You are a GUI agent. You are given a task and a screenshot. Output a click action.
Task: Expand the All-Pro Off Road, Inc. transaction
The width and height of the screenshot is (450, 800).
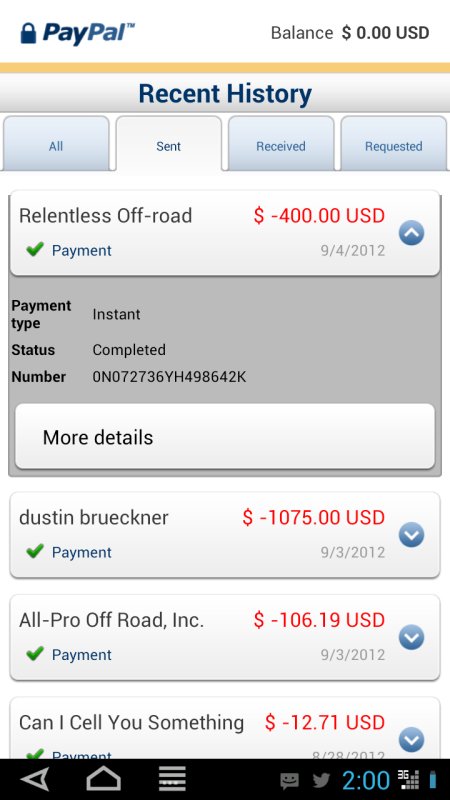click(x=411, y=637)
